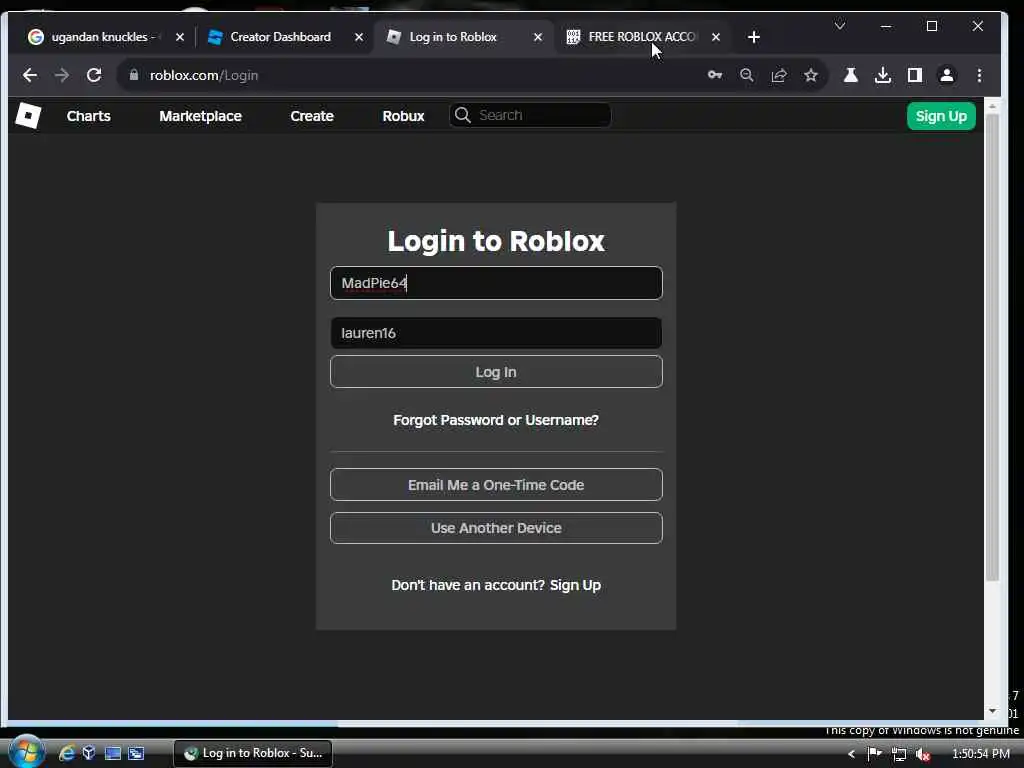
Task: Click the muted volume tray icon
Action: pyautogui.click(x=922, y=754)
